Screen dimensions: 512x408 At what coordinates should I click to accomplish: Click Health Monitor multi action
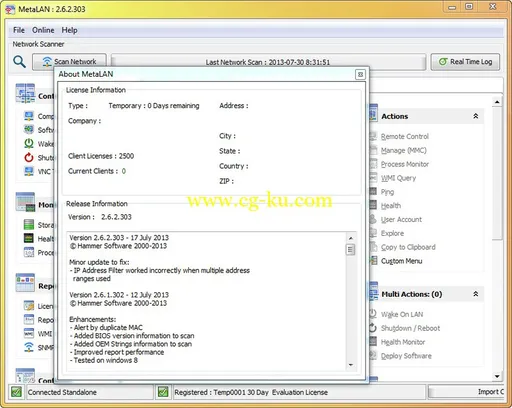[x=403, y=342]
